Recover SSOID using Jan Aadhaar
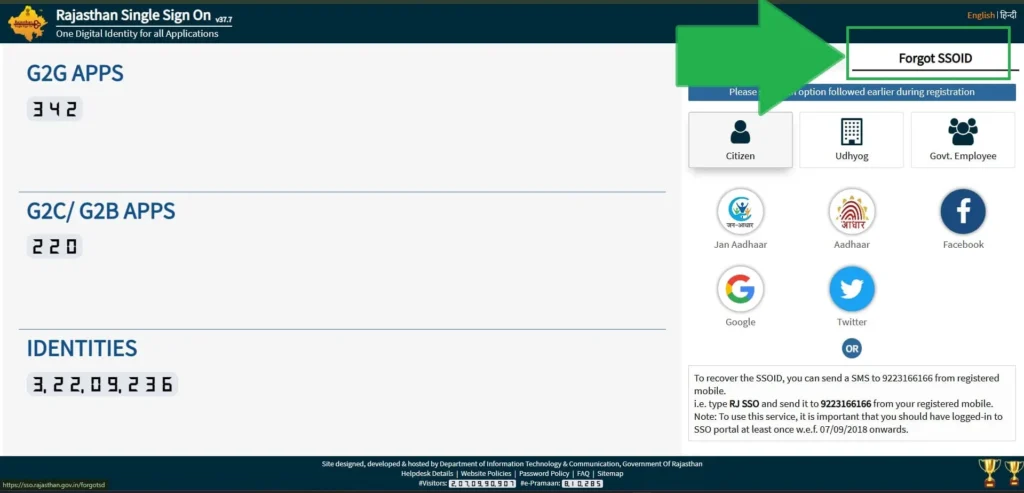Screen dimensions: 1024x493 (740, 212)
